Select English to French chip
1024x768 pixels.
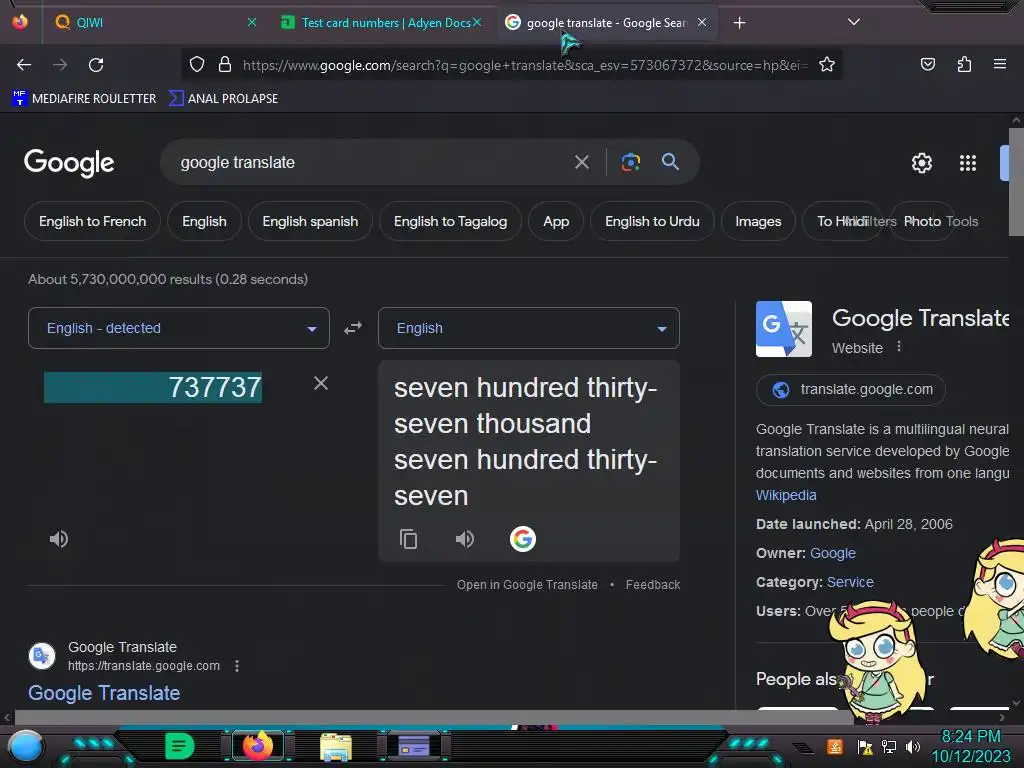(x=92, y=221)
